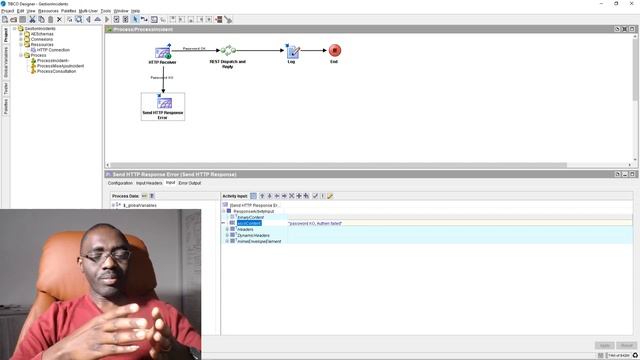Click the Password OK transition label
640x360 pixels.
[194, 49]
